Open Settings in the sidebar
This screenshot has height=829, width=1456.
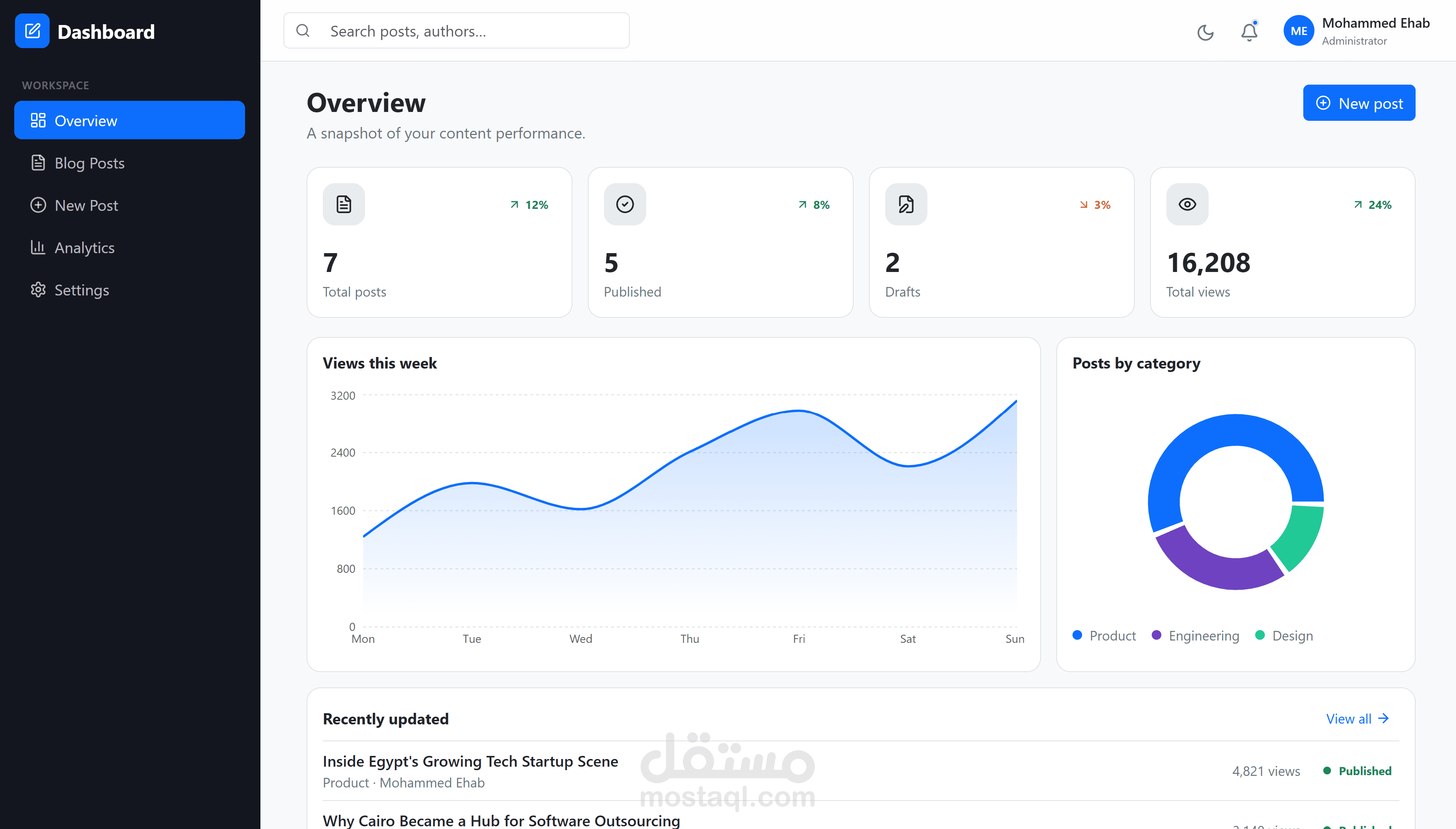pyautogui.click(x=129, y=290)
